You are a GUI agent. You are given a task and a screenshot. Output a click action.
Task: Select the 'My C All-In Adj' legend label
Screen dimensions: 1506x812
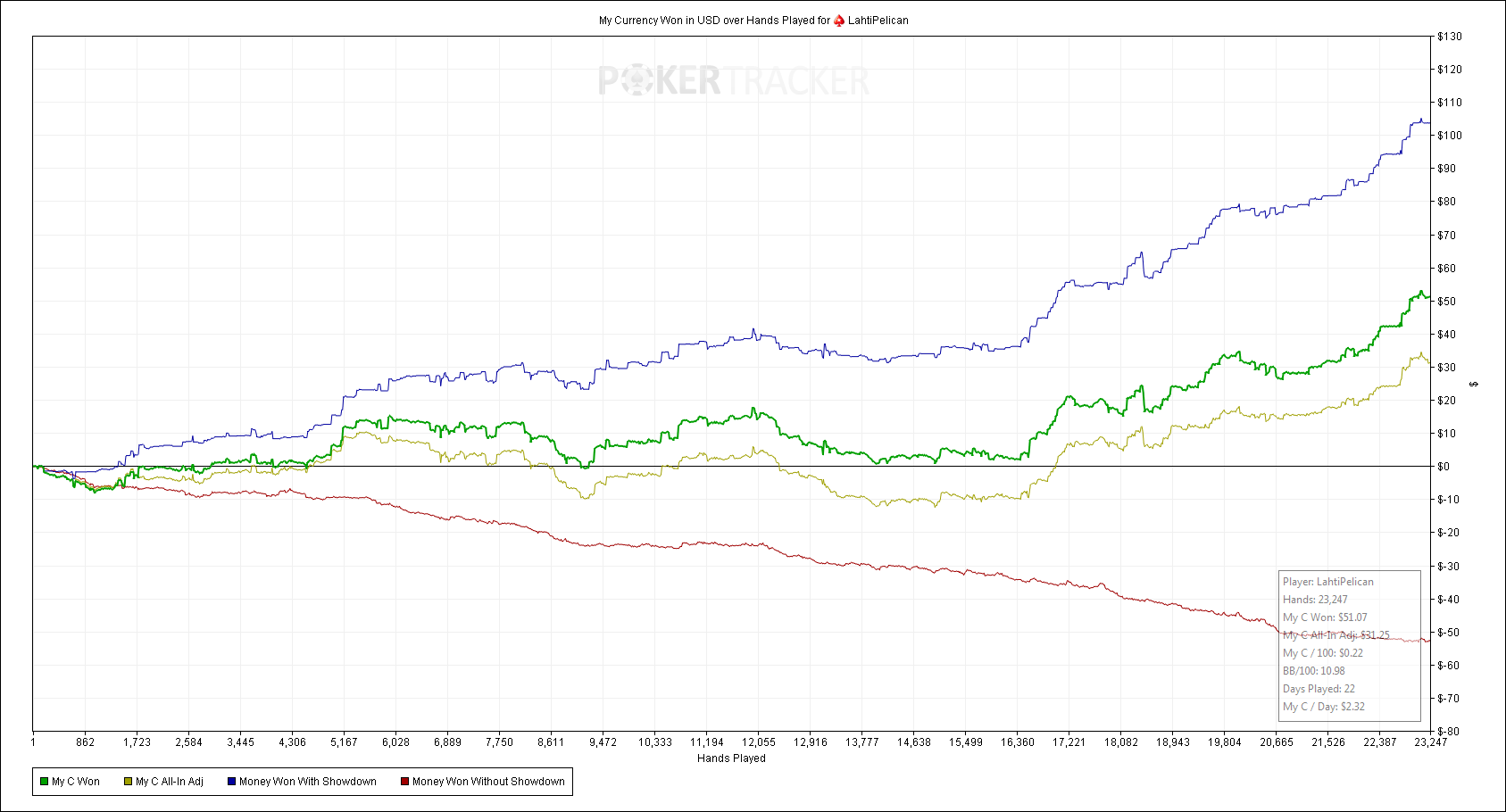(170, 782)
